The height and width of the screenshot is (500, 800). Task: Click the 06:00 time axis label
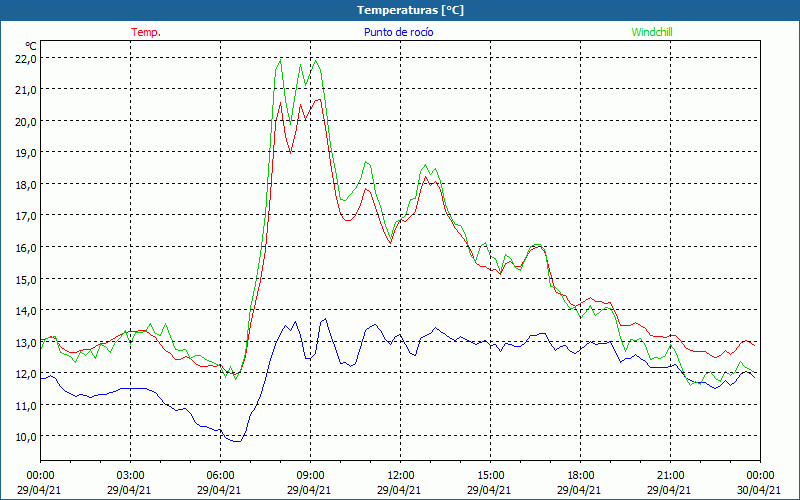click(220, 476)
